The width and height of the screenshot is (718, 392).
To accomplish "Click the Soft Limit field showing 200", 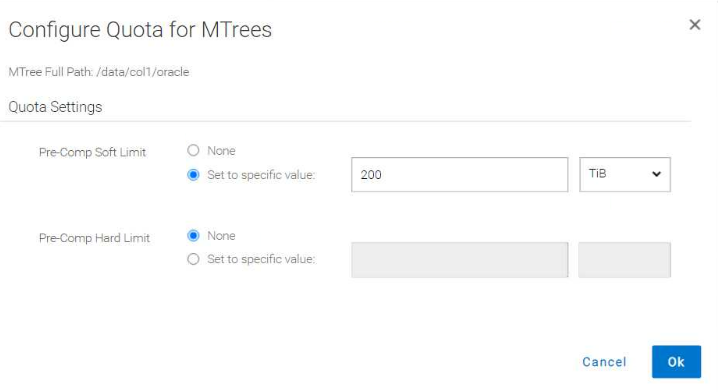I will pos(459,174).
